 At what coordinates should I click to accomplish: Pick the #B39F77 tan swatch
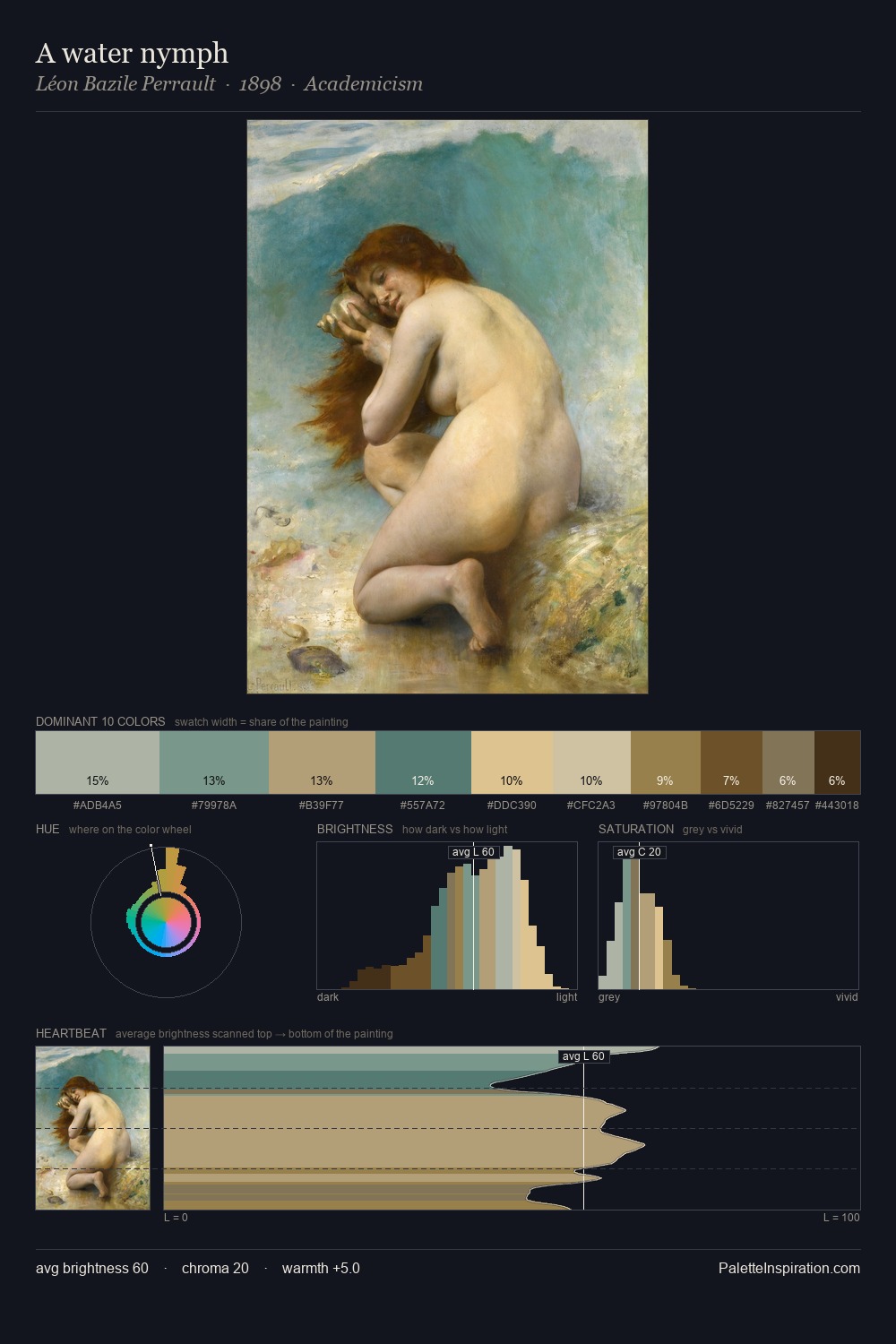tap(322, 762)
